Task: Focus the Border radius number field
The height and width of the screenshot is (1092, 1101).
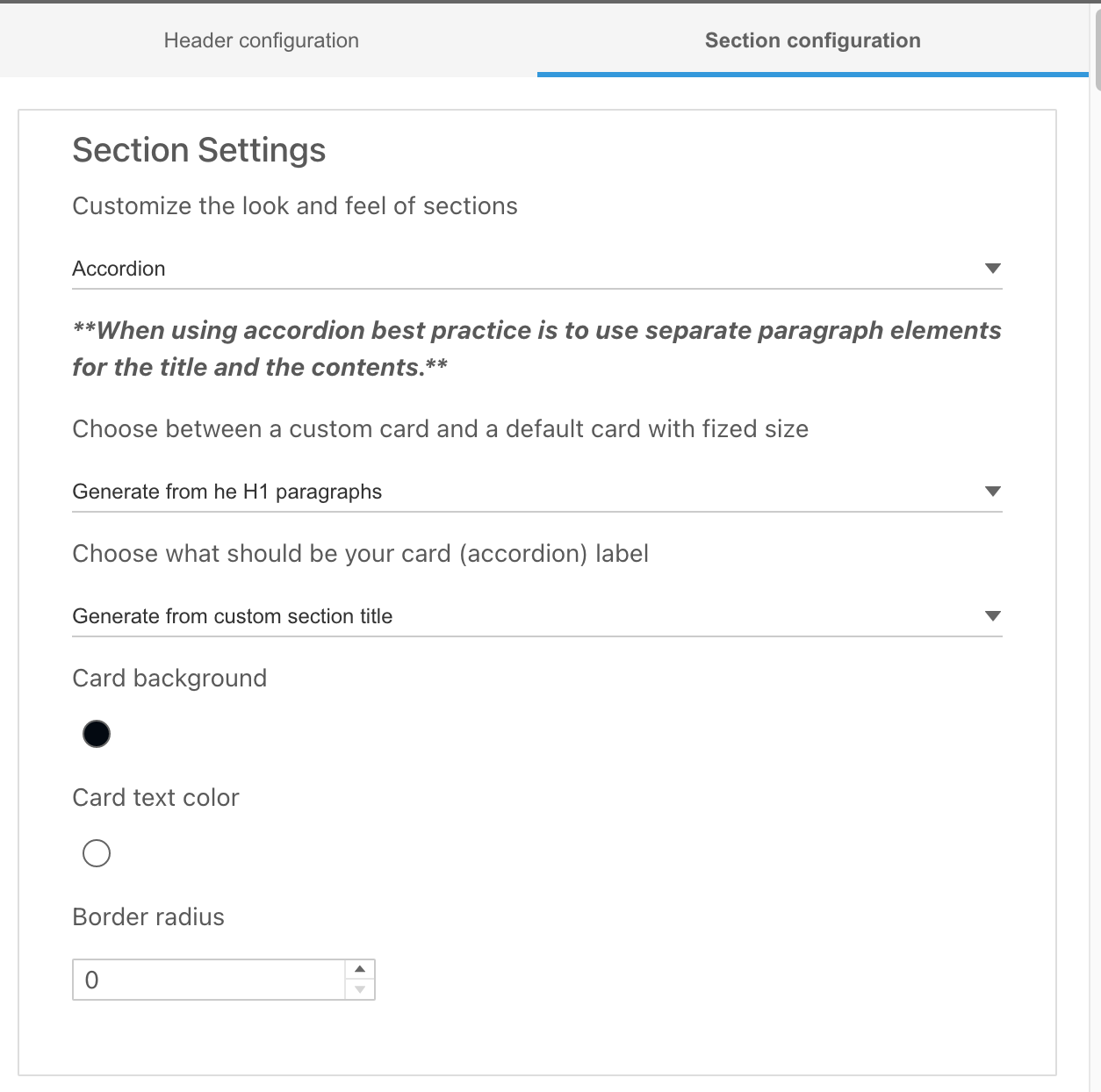Action: pos(209,980)
